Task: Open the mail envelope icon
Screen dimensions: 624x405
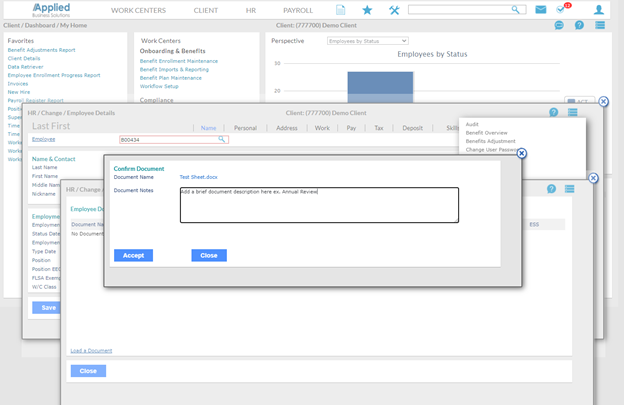Action: coord(541,10)
